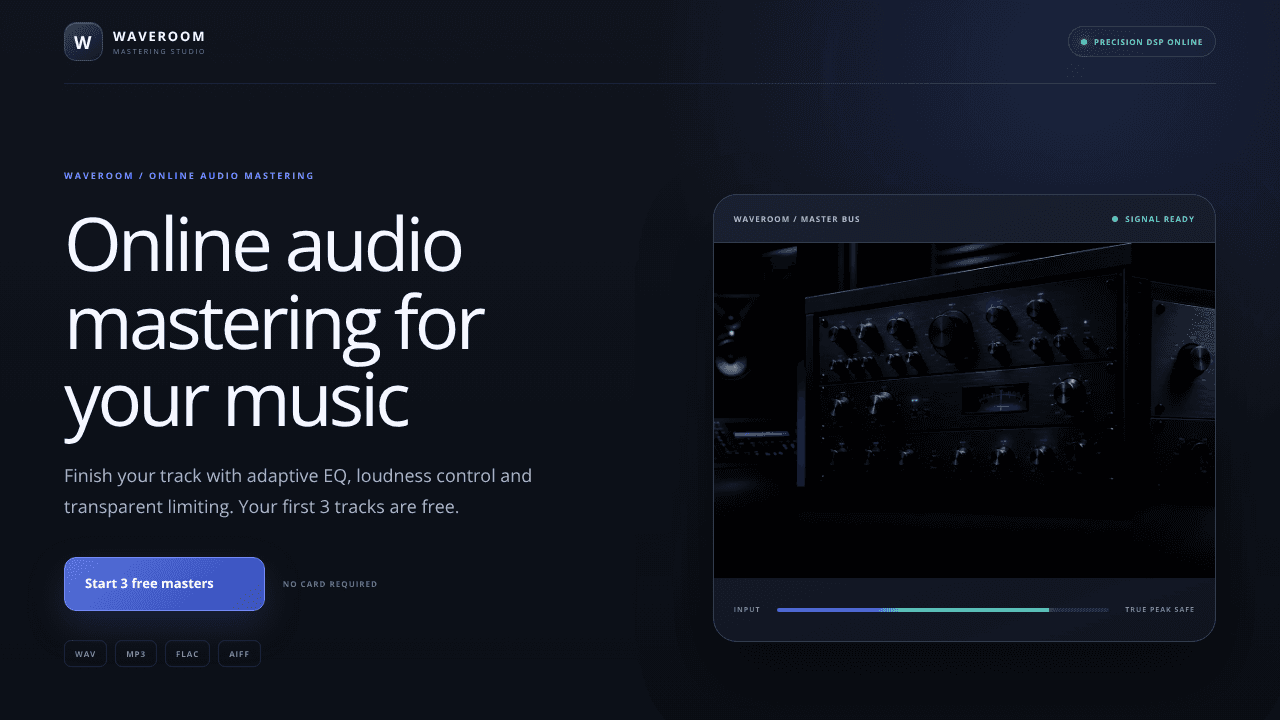
Task: Click the Input meter label
Action: [747, 610]
